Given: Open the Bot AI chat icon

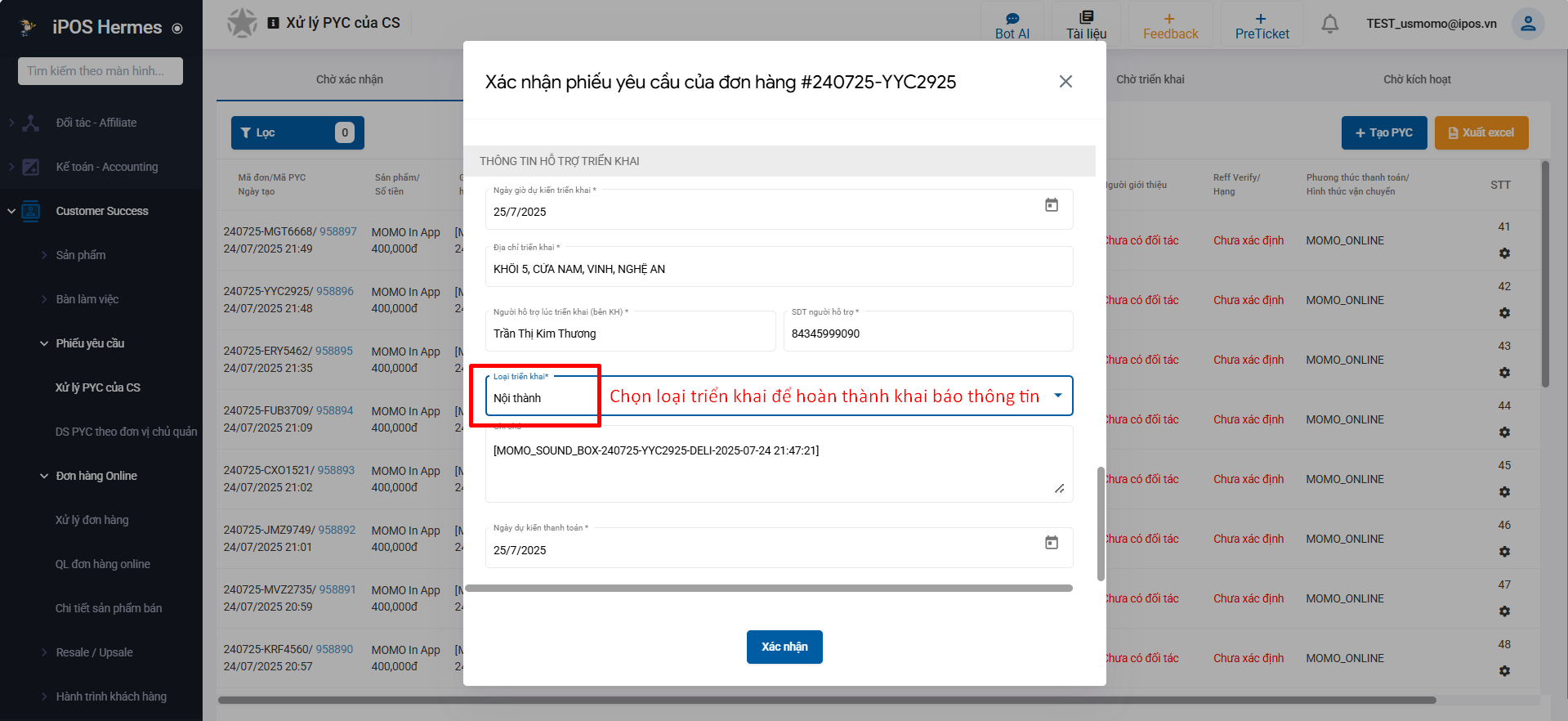Looking at the screenshot, I should [x=1012, y=19].
